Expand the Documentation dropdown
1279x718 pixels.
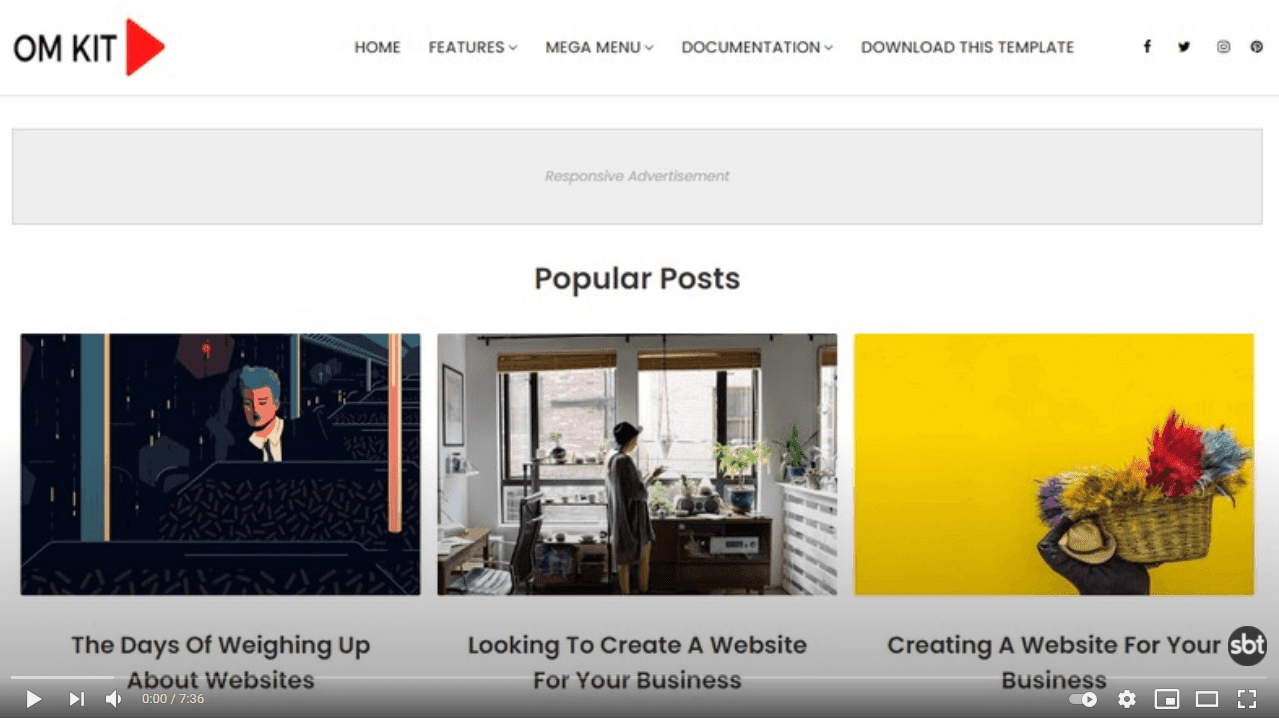click(x=757, y=47)
